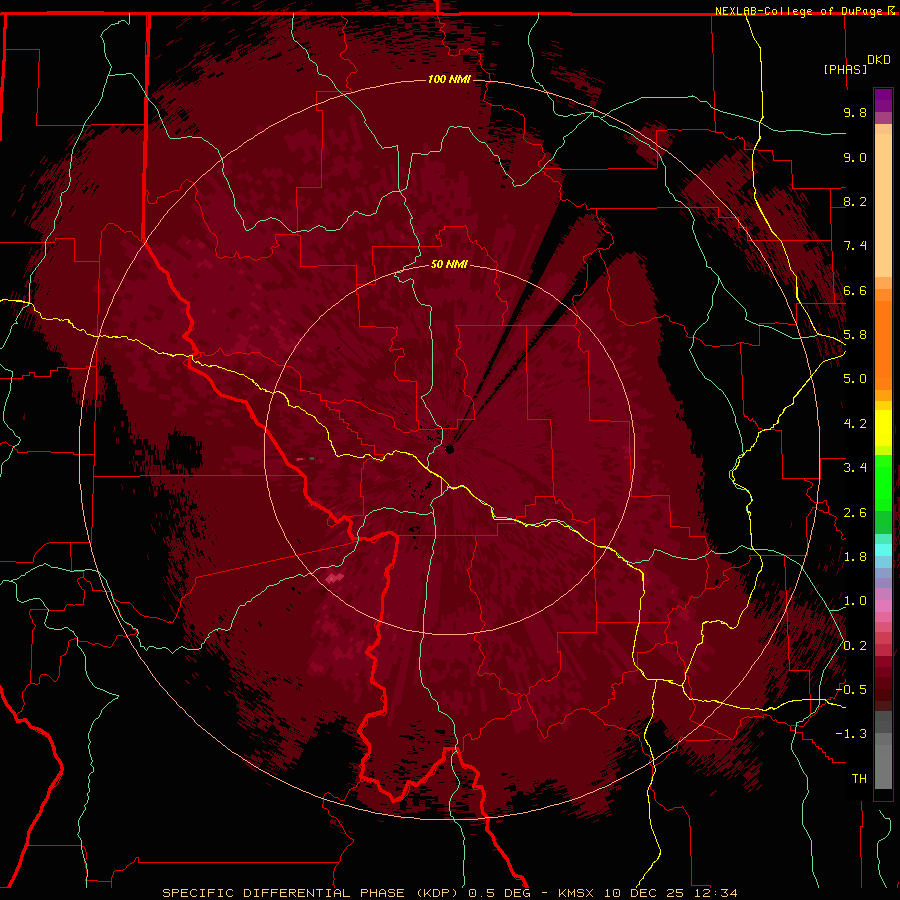Click the [PHAS] unit label
This screenshot has width=900, height=900.
click(x=845, y=69)
